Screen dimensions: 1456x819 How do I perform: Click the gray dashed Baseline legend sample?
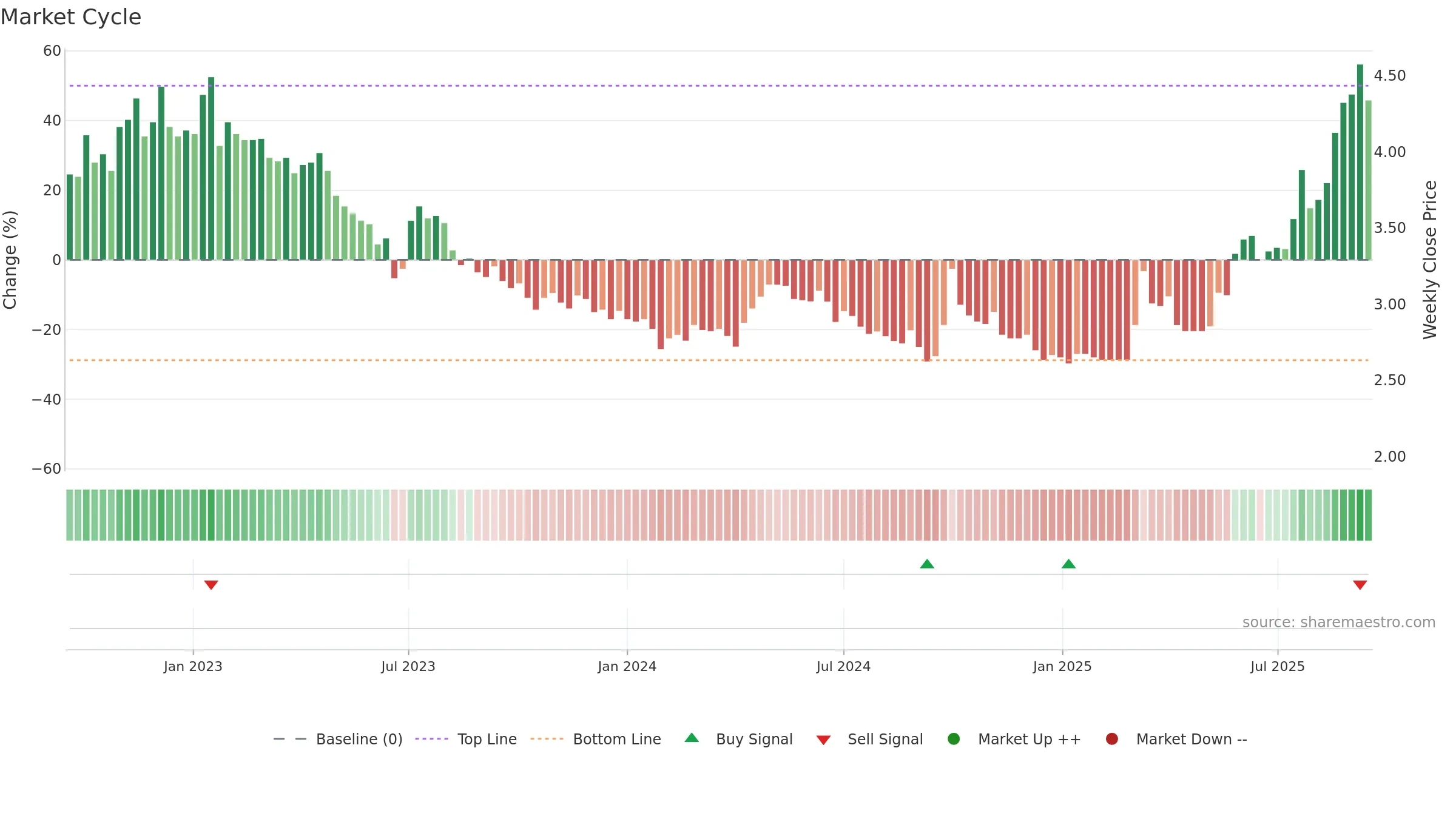290,739
